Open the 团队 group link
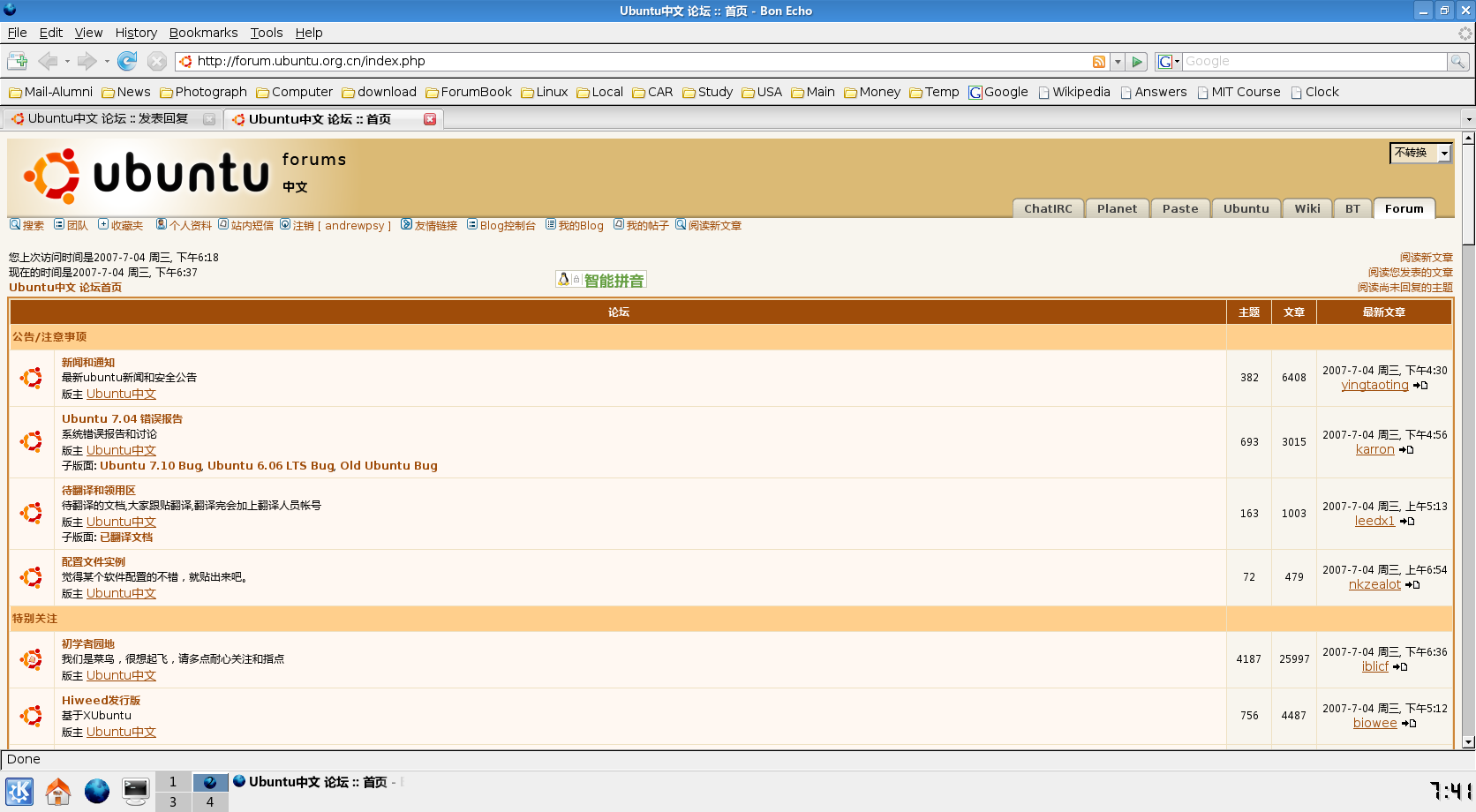1476x812 pixels. click(x=71, y=225)
